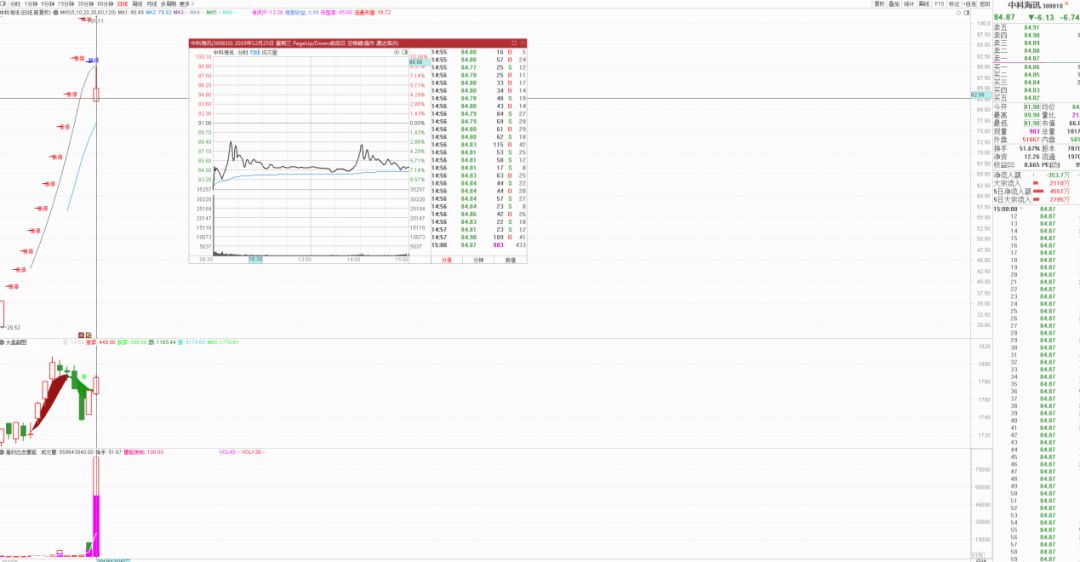Select the 分钟 tab in popup footer
Image resolution: width=1080 pixels, height=562 pixels.
click(x=479, y=260)
